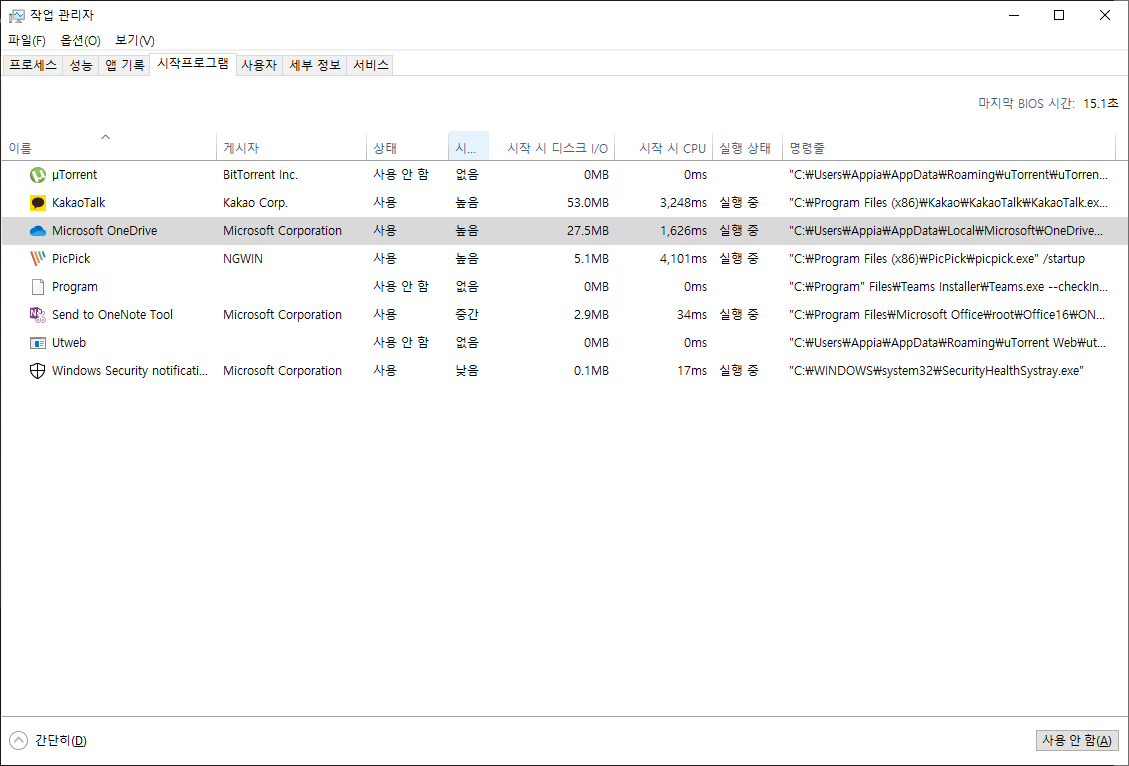The image size is (1129, 766).
Task: Open the 파일(F) menu
Action: point(27,40)
